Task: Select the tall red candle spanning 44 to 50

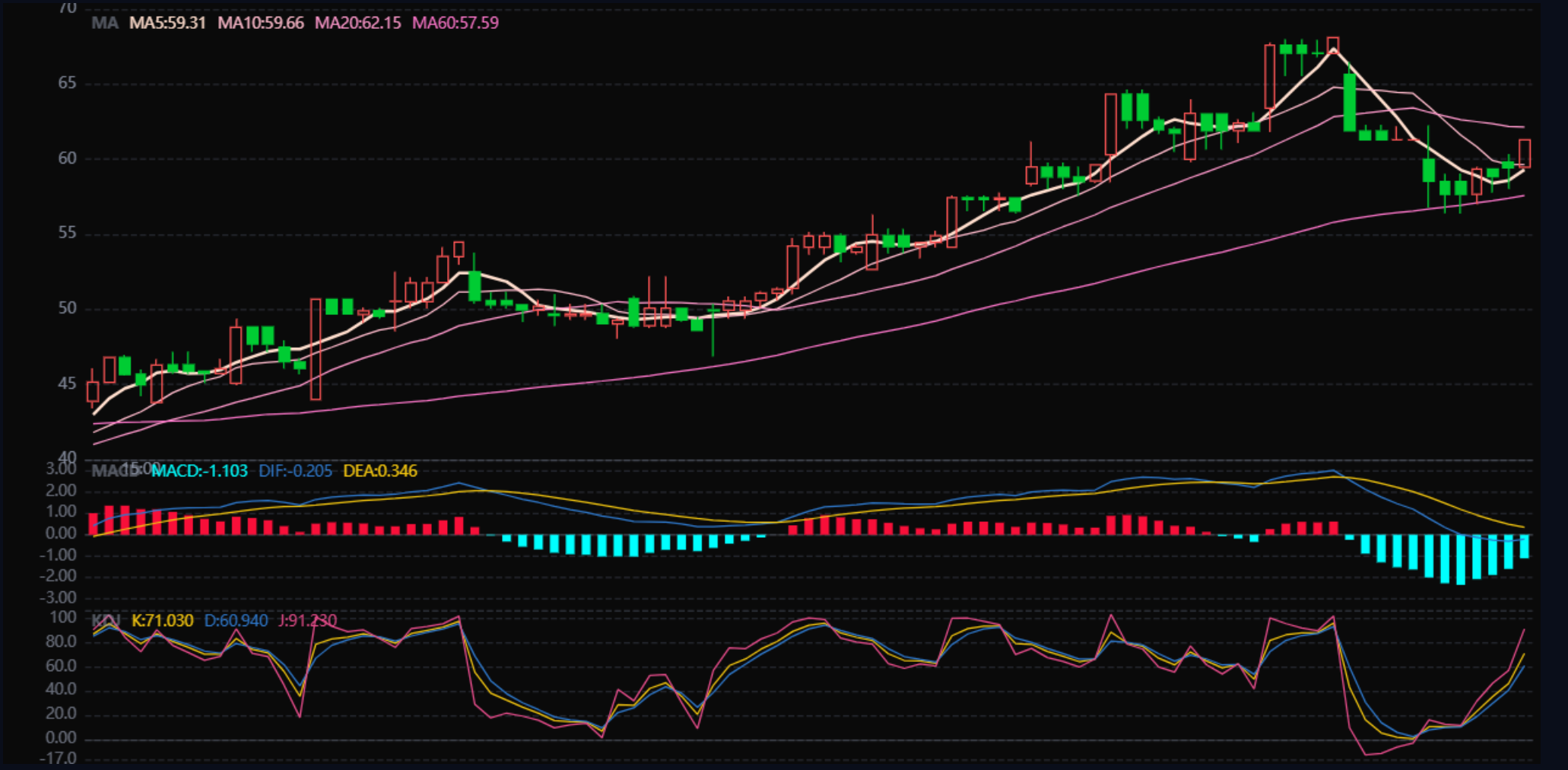Action: 316,348
